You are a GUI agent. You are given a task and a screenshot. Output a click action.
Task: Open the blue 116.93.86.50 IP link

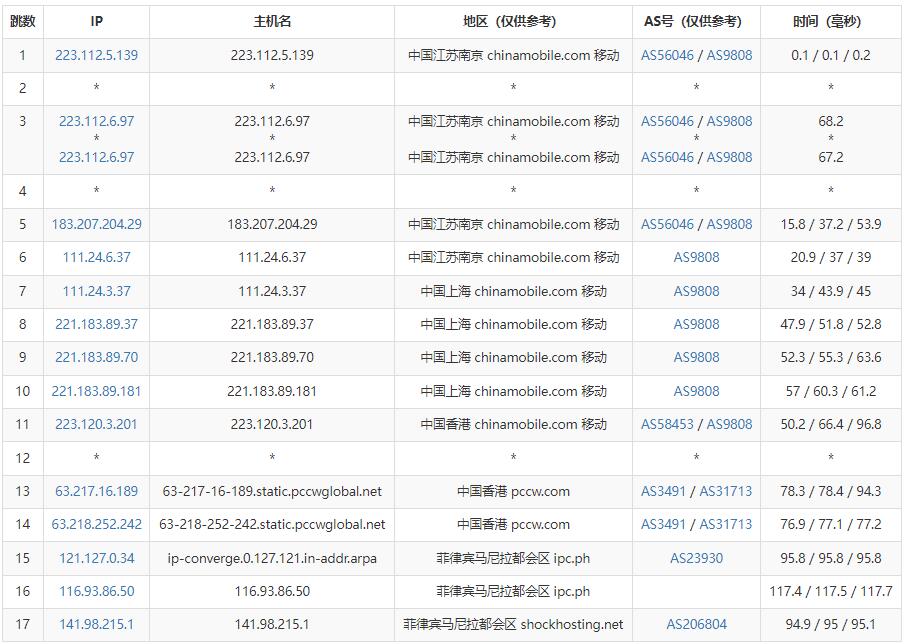pos(96,591)
